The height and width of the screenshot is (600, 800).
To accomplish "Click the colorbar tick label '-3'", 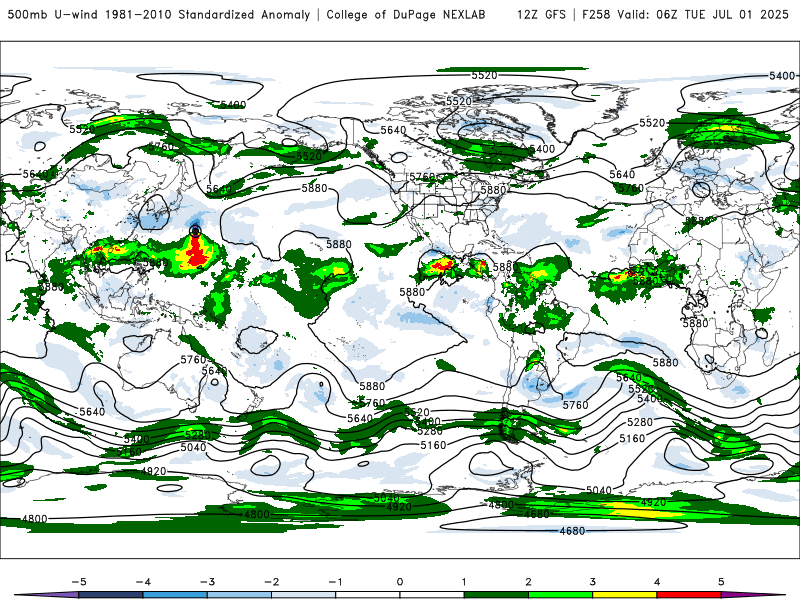I will tap(207, 582).
